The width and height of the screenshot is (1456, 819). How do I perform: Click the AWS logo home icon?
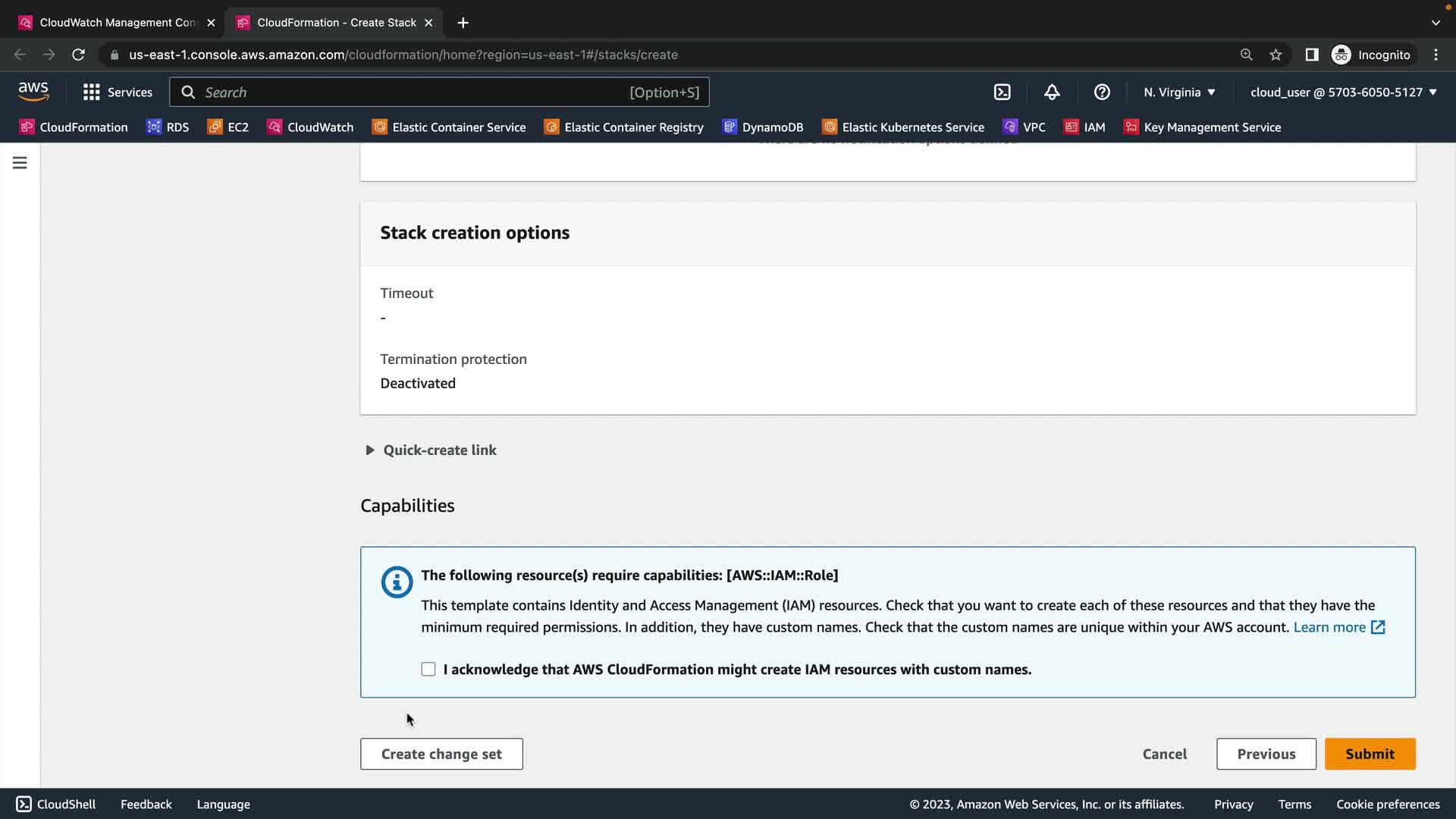[33, 92]
